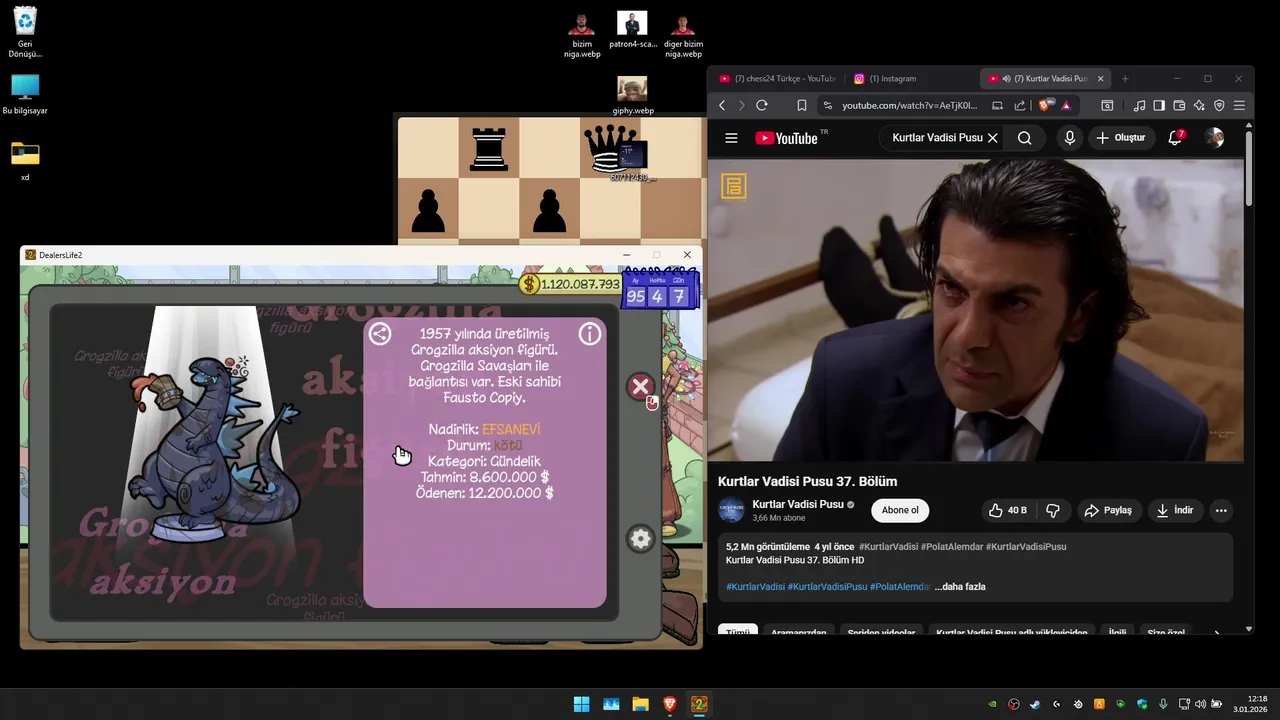Click Kurtlar Vadisi Pusu channel name

(x=798, y=504)
